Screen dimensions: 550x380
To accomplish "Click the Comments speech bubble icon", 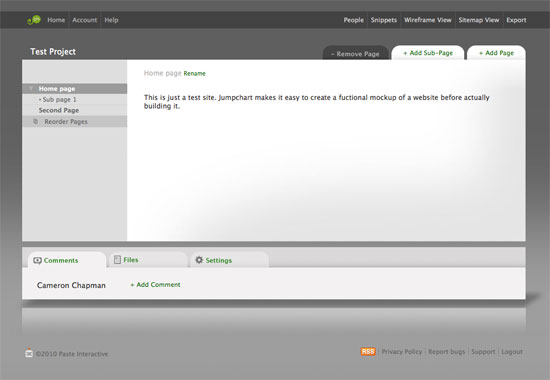I will 37,260.
